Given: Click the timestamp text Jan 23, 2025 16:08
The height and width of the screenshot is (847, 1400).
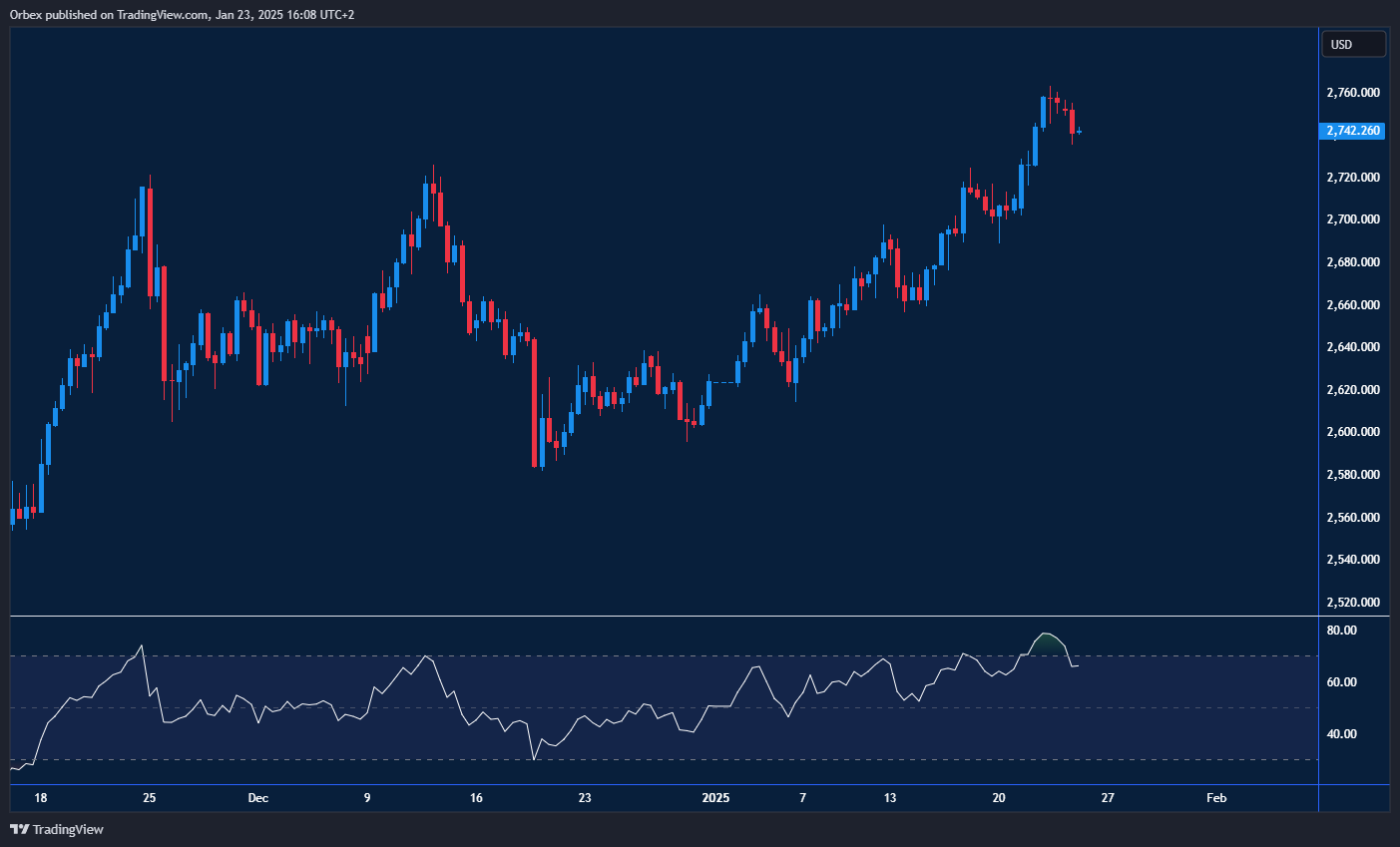Looking at the screenshot, I should [x=263, y=14].
